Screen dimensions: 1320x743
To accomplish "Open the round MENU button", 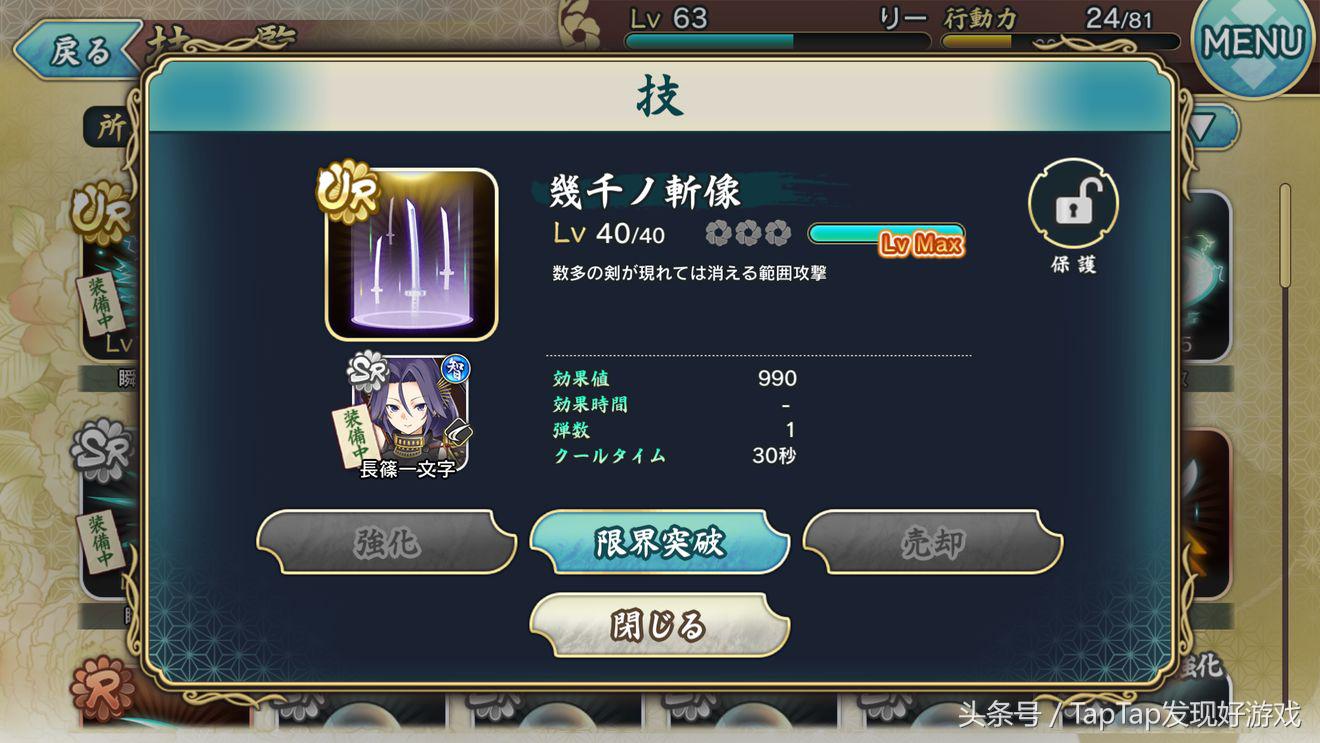I will tap(1254, 43).
